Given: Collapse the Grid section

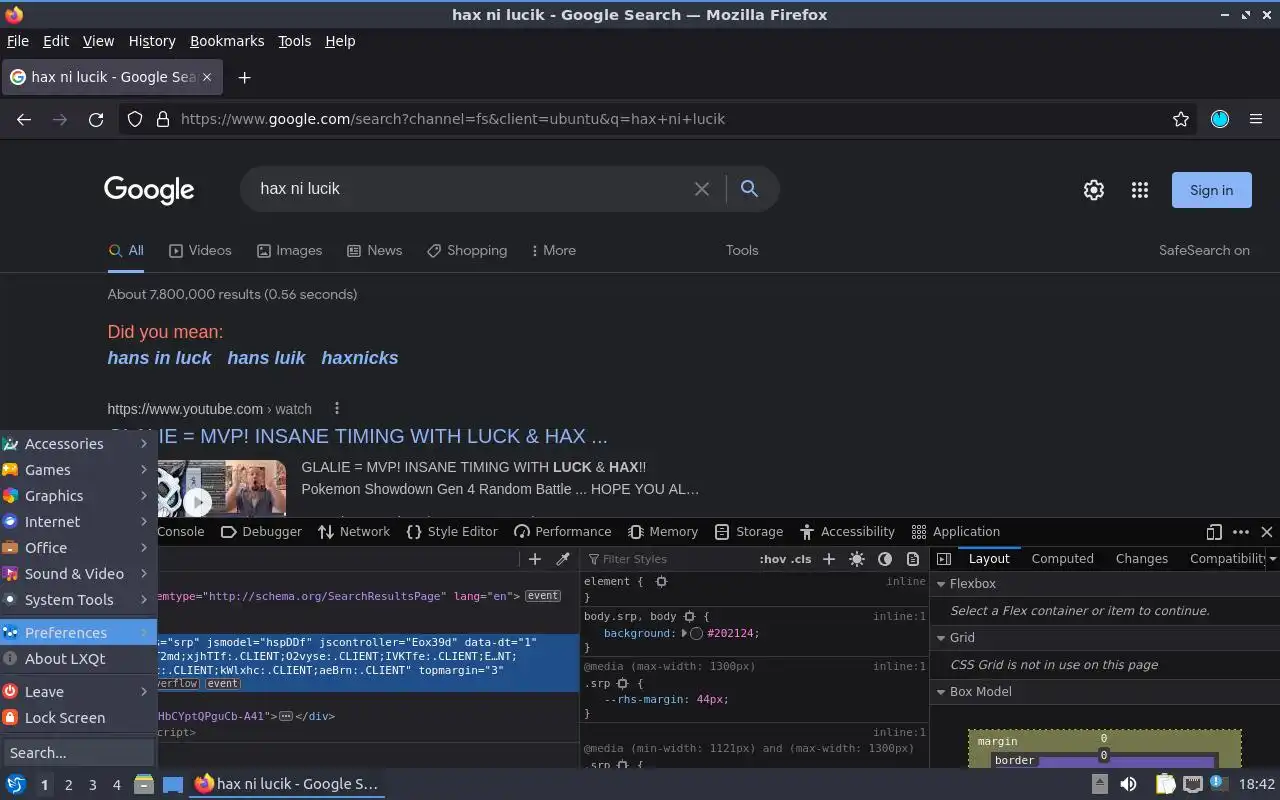Looking at the screenshot, I should coord(941,638).
